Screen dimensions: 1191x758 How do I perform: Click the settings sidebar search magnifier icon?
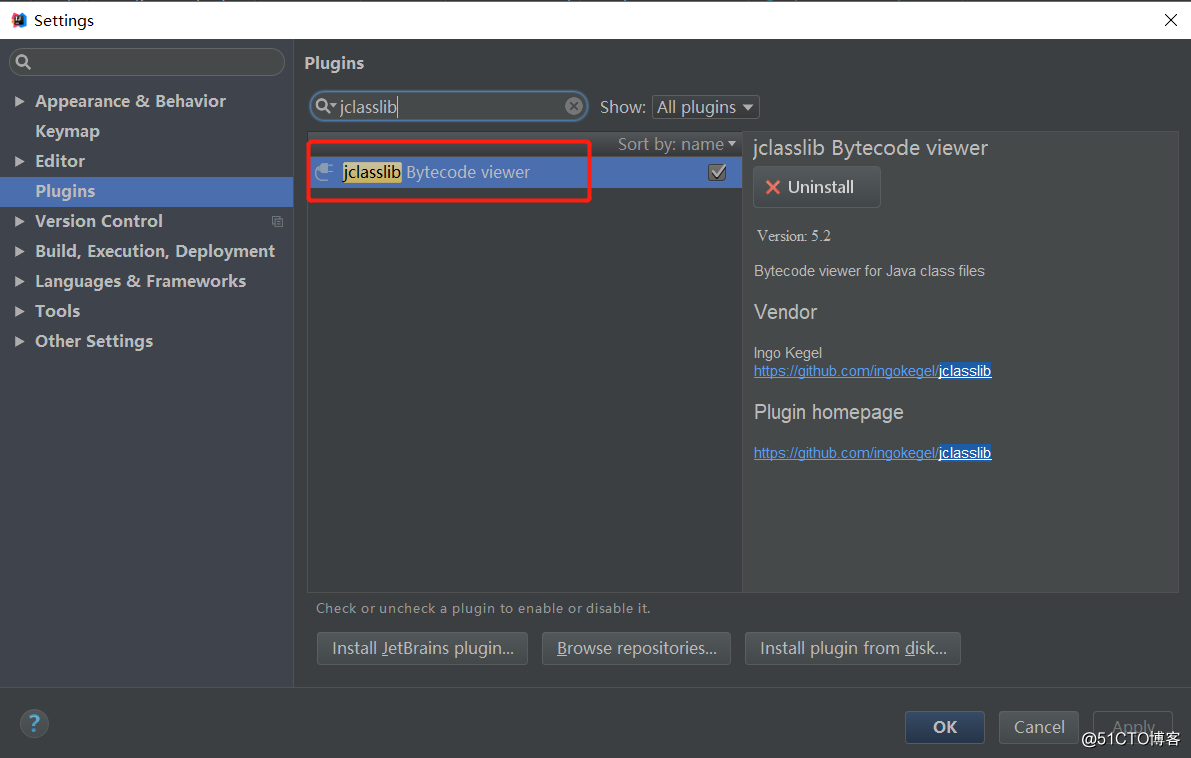[24, 62]
